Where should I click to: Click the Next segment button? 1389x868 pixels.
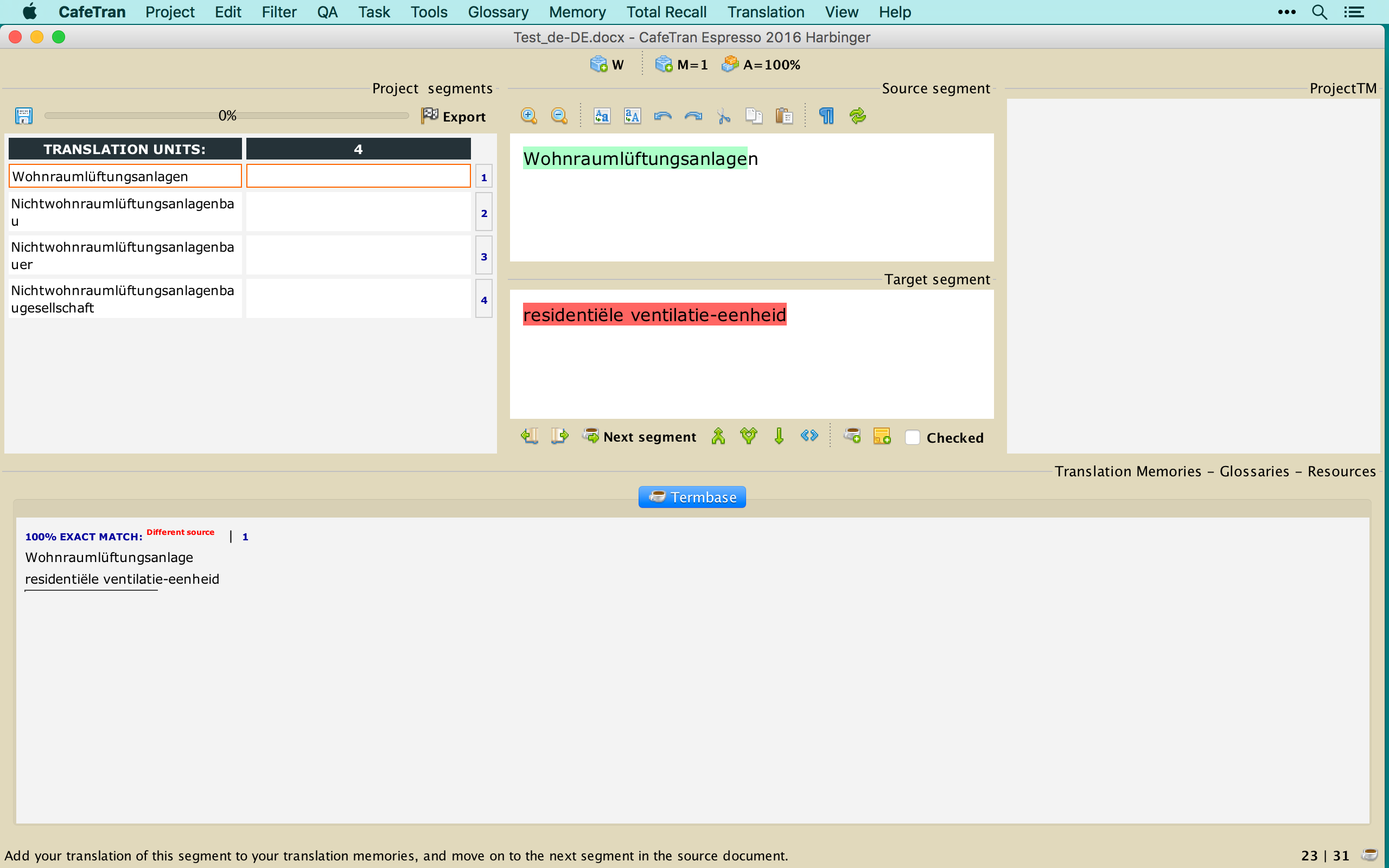click(x=639, y=437)
